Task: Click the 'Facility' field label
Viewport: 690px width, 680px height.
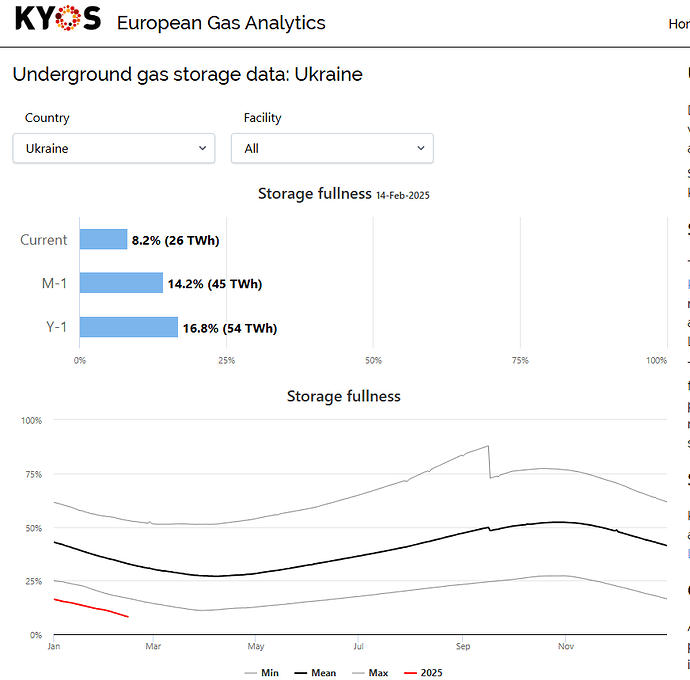Action: [x=262, y=118]
